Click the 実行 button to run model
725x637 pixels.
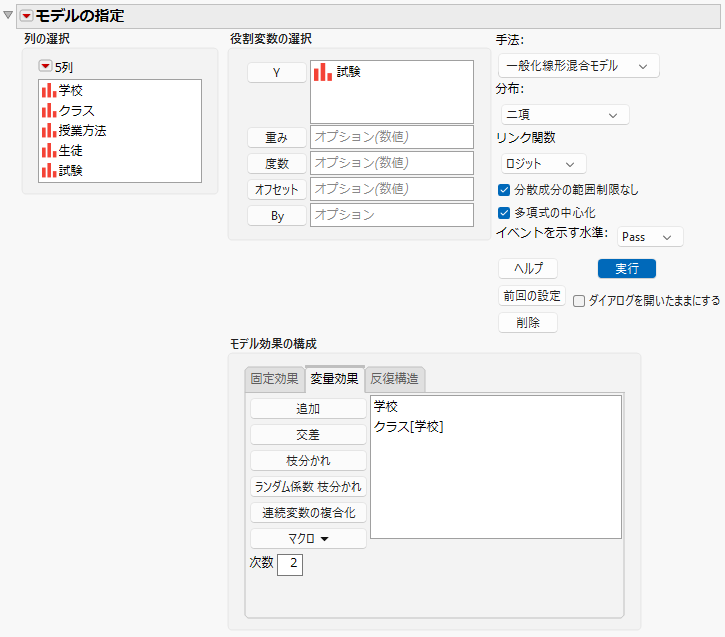tap(627, 269)
